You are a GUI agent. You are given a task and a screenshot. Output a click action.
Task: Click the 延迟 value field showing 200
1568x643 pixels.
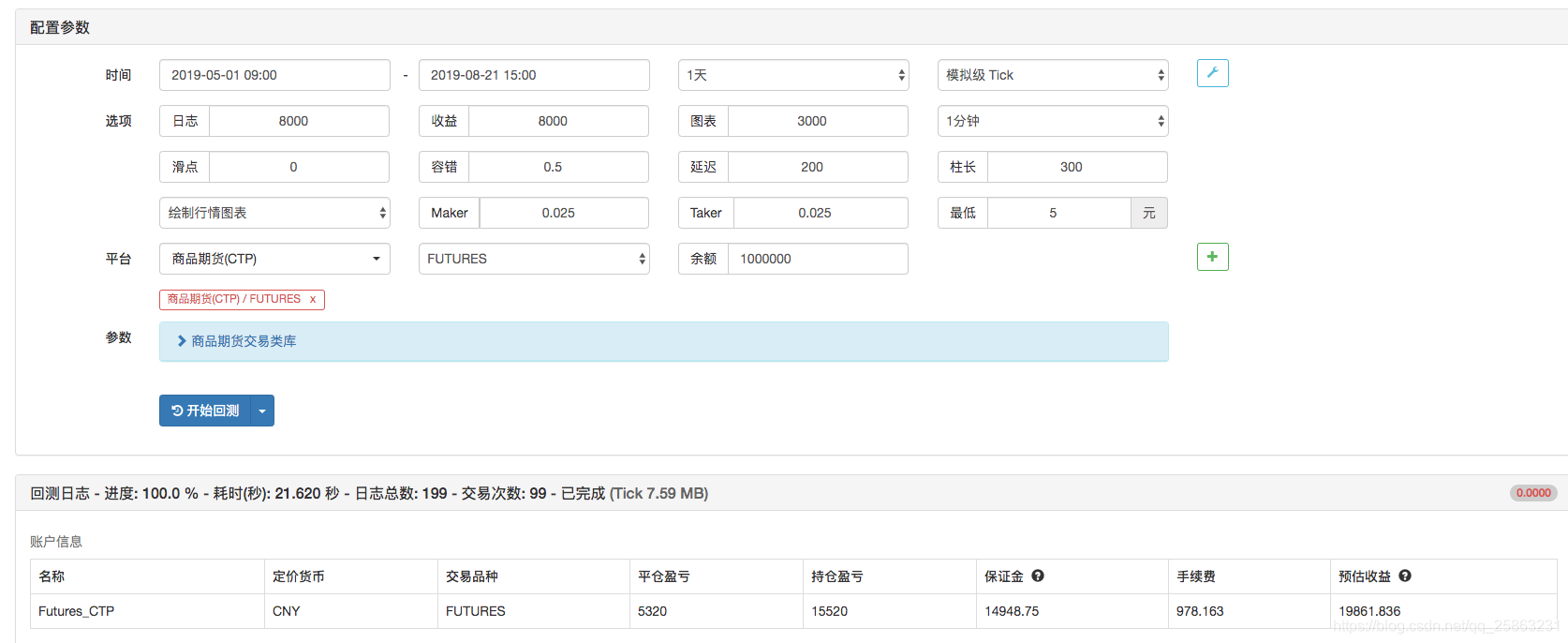click(818, 167)
